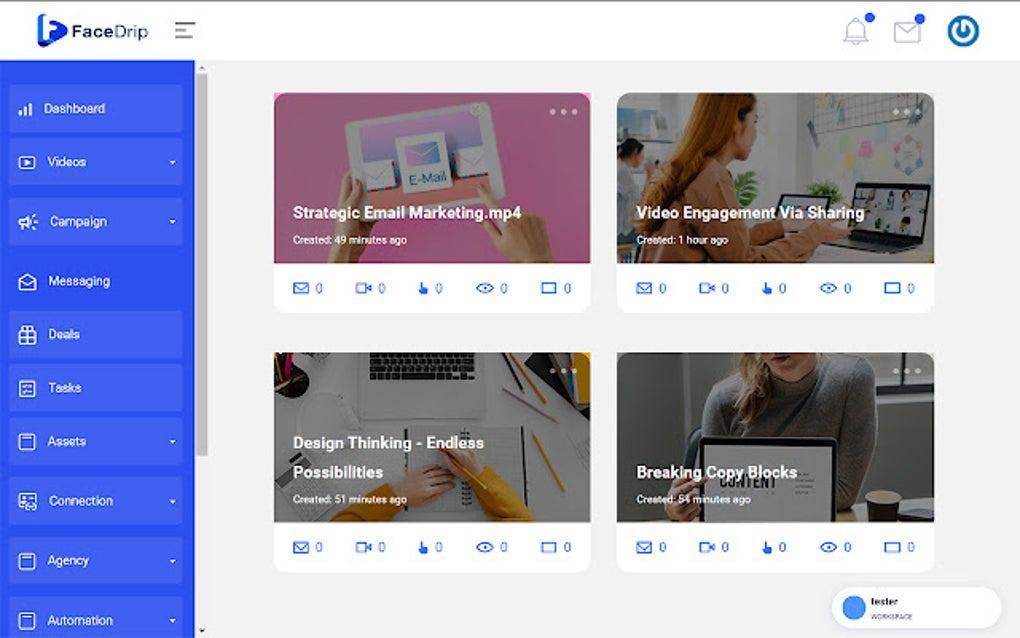Viewport: 1020px width, 638px height.
Task: Open three-dot menu on Design Thinking card
Action: [563, 371]
